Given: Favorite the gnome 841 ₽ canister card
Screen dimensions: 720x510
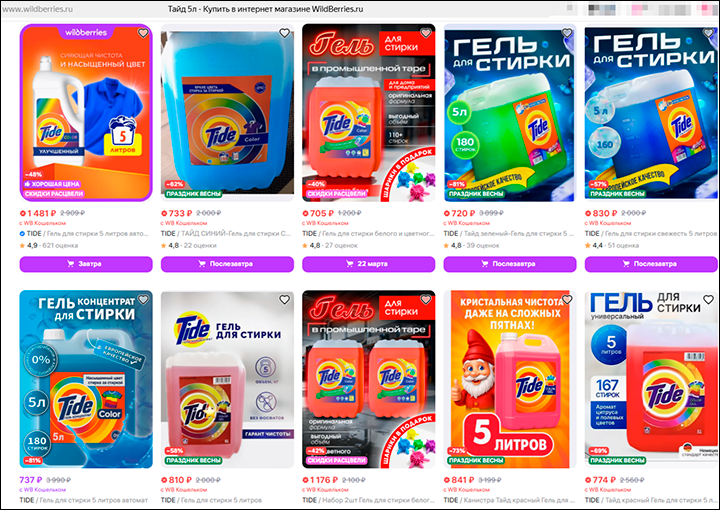Looking at the screenshot, I should pos(567,300).
